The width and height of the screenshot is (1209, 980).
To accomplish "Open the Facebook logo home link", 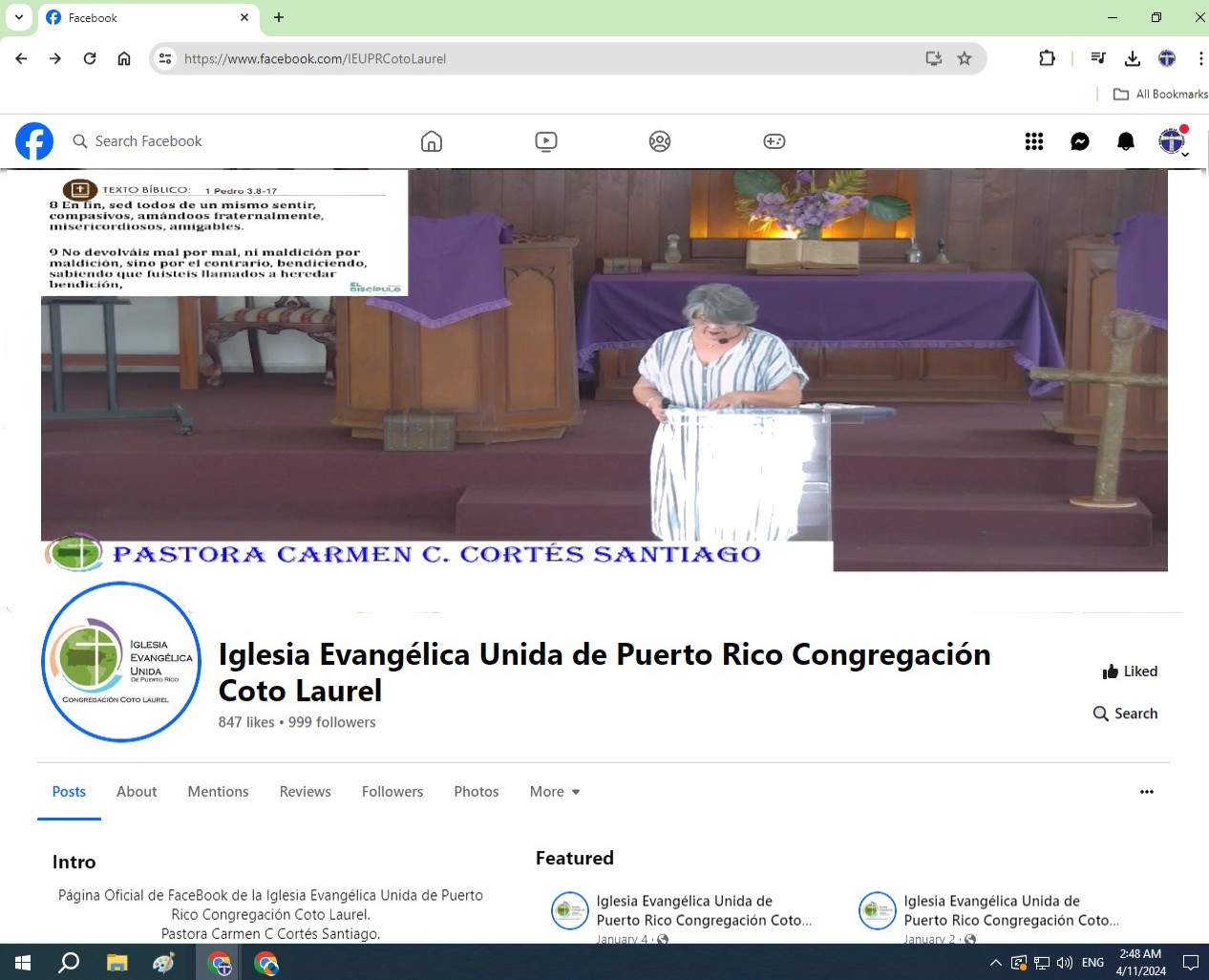I will point(34,141).
